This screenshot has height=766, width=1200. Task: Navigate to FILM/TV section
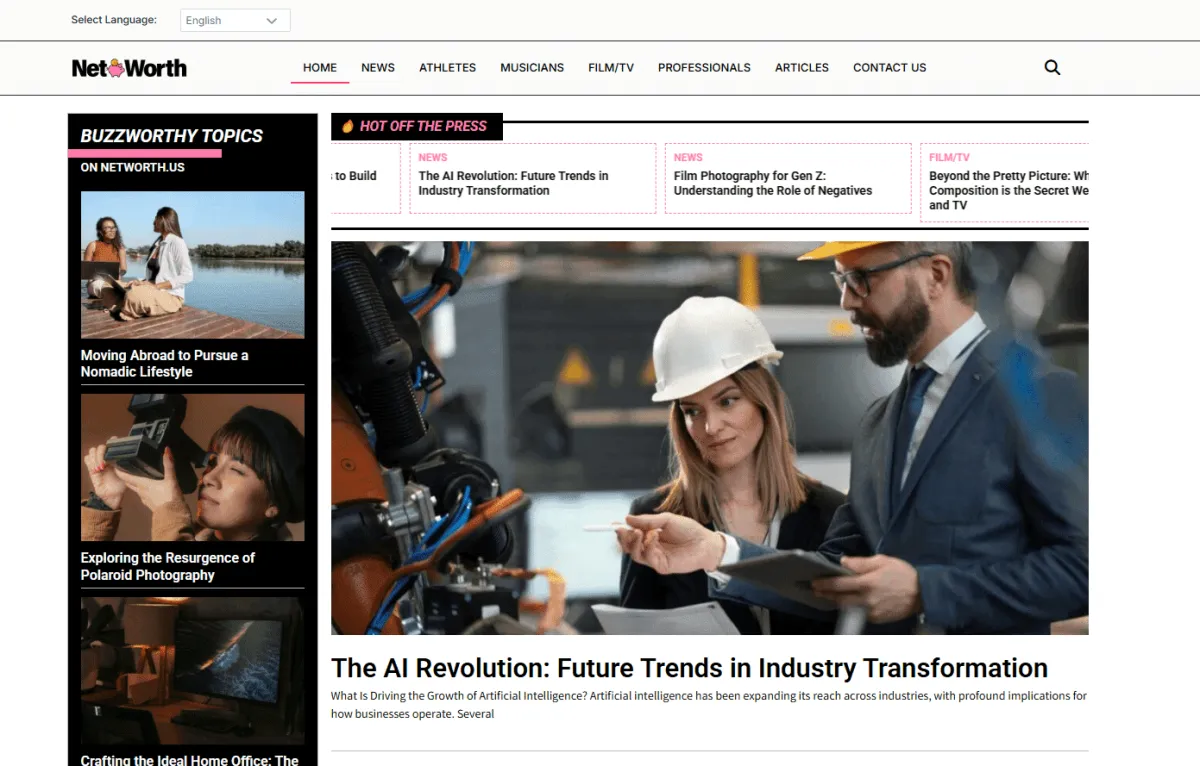pyautogui.click(x=611, y=68)
